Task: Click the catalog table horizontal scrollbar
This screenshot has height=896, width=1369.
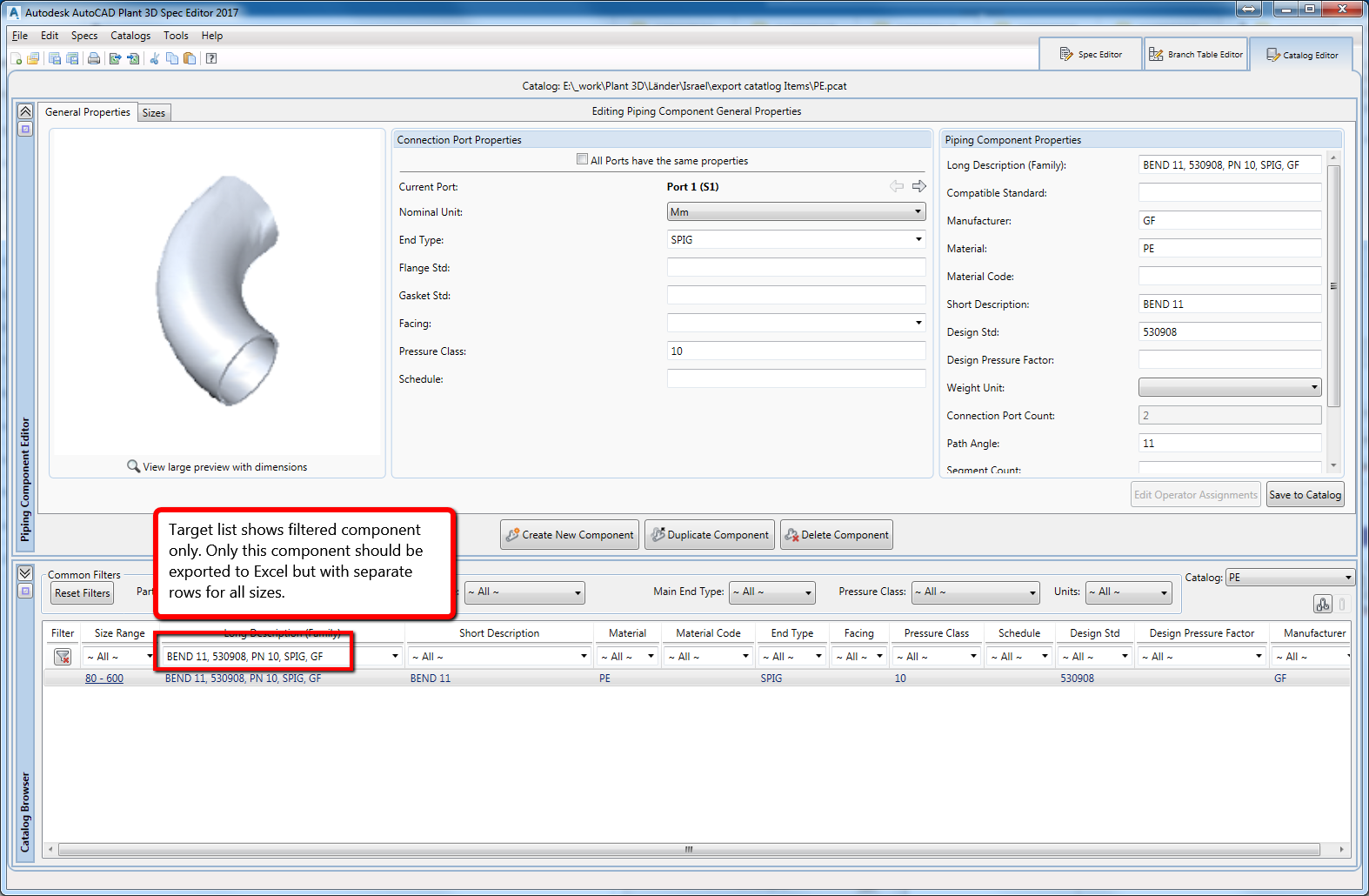Action: [x=689, y=849]
